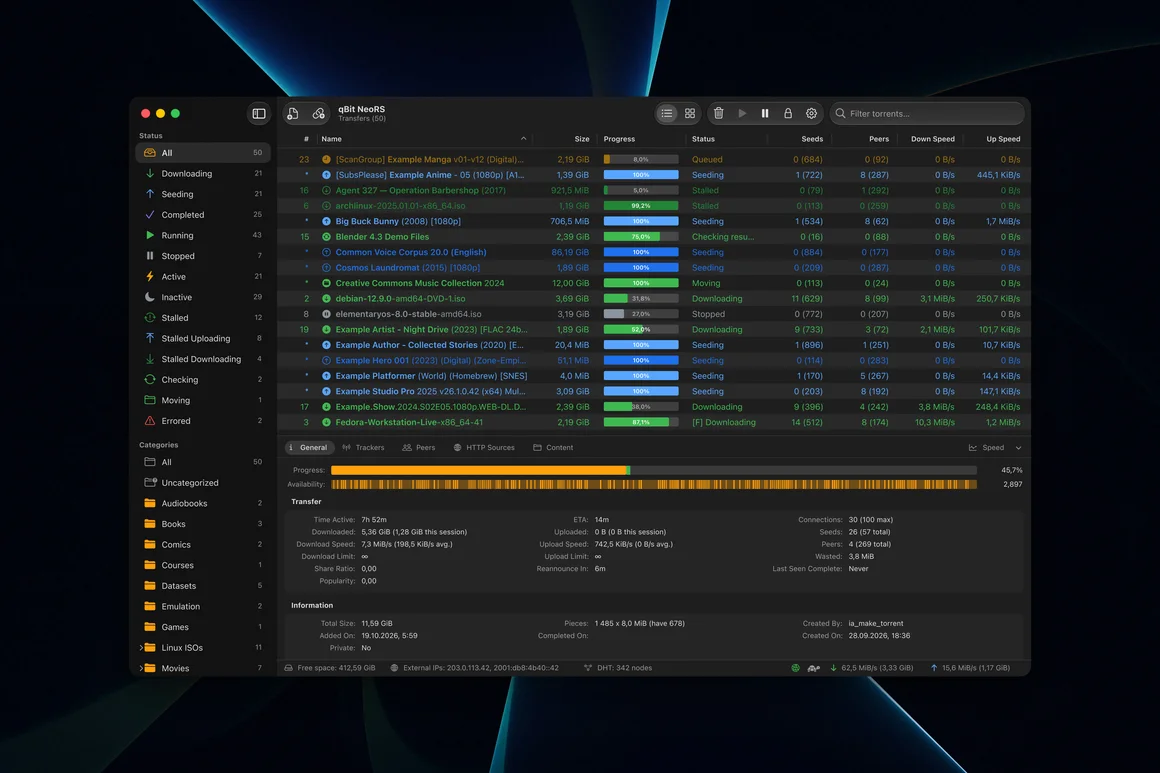Show torrents in Checking state
The image size is (1160, 773).
(203, 379)
